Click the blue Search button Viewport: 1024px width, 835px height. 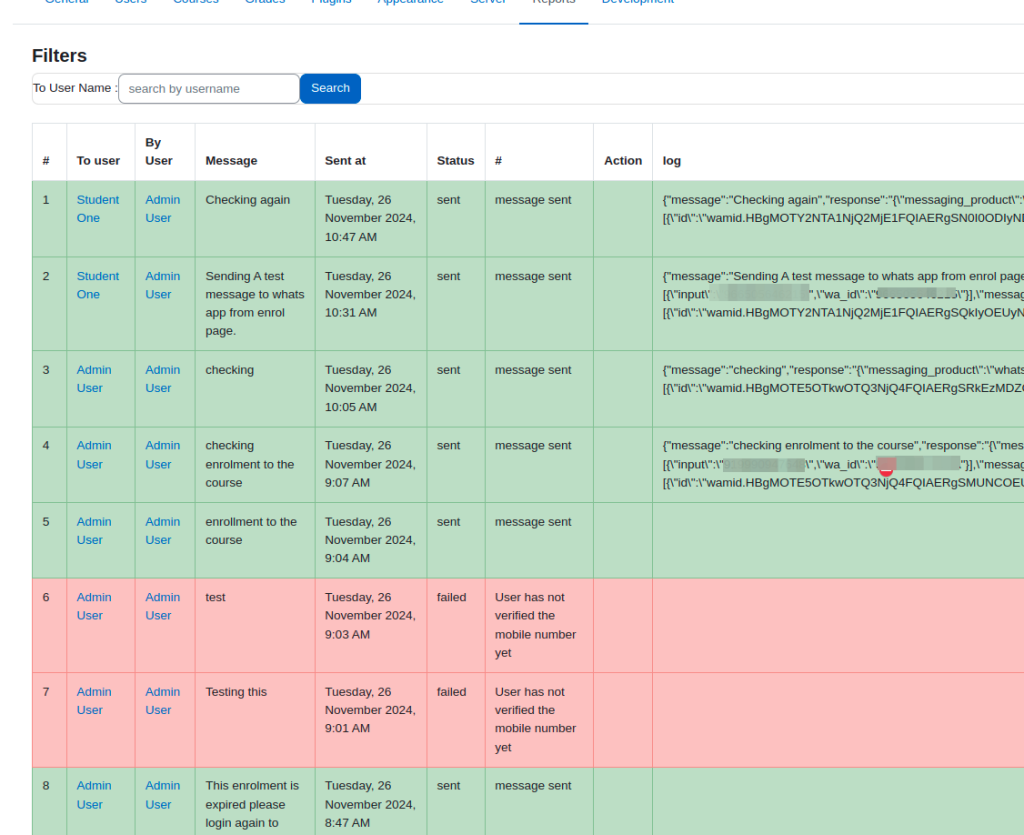(330, 89)
